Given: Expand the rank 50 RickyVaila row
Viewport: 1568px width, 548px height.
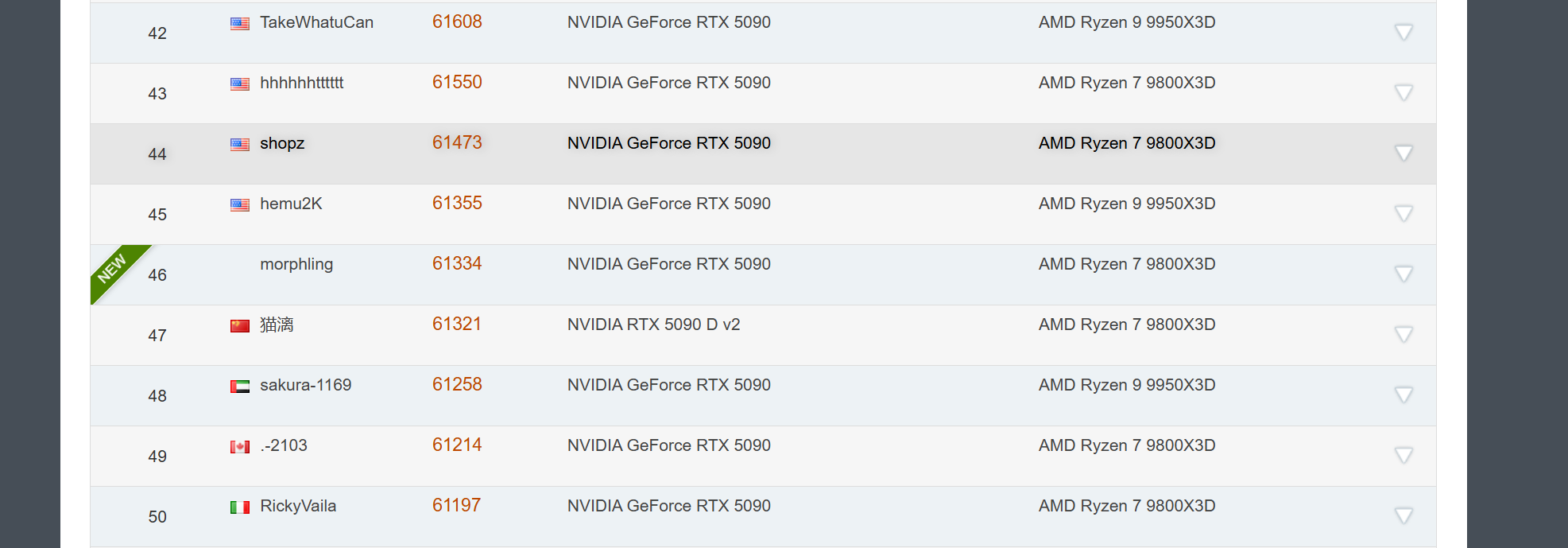Looking at the screenshot, I should click(1403, 516).
